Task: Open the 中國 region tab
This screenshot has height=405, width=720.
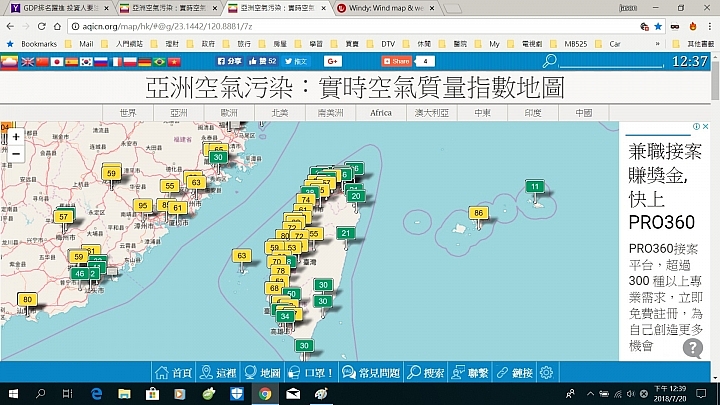Action: click(x=584, y=113)
